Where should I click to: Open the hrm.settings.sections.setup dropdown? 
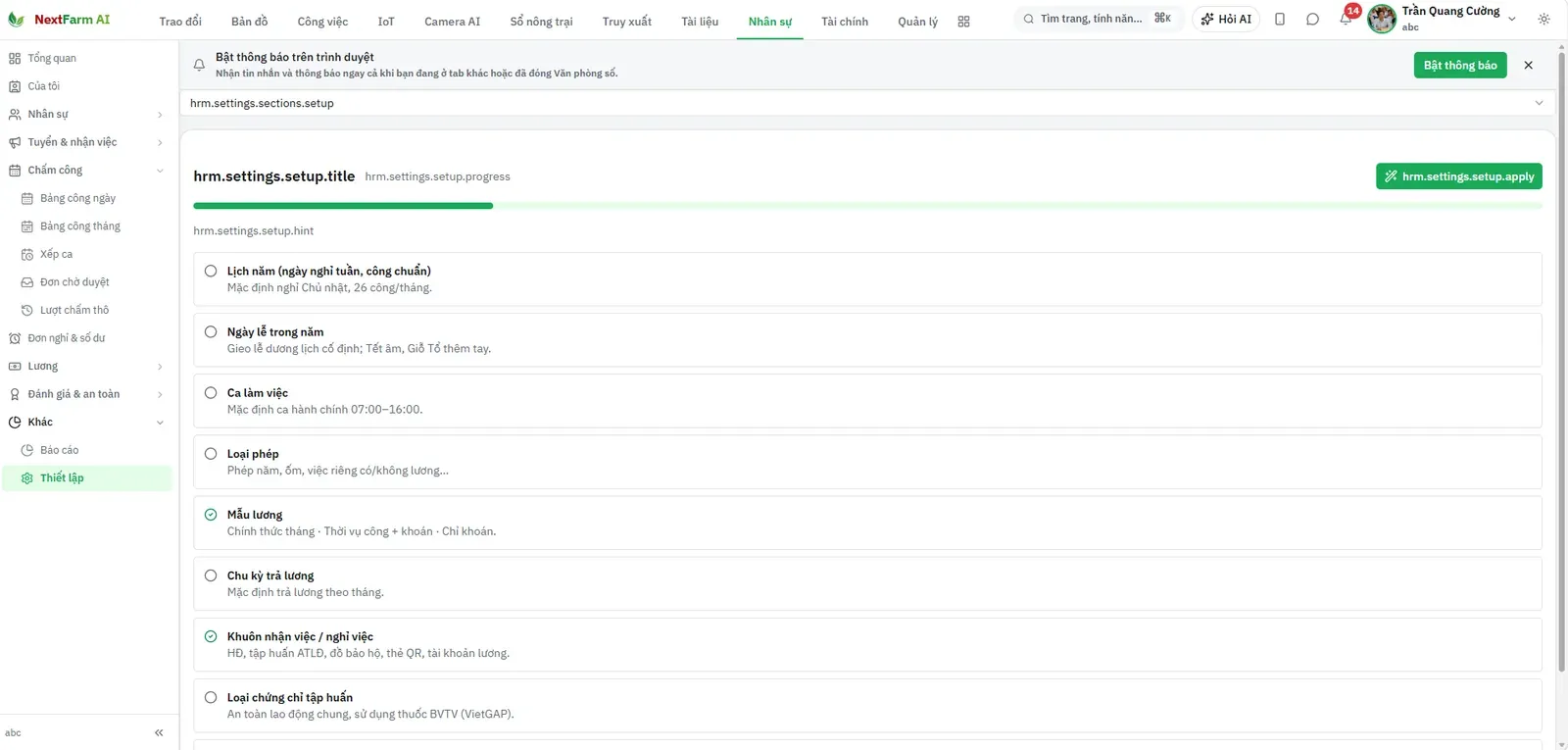coord(867,103)
